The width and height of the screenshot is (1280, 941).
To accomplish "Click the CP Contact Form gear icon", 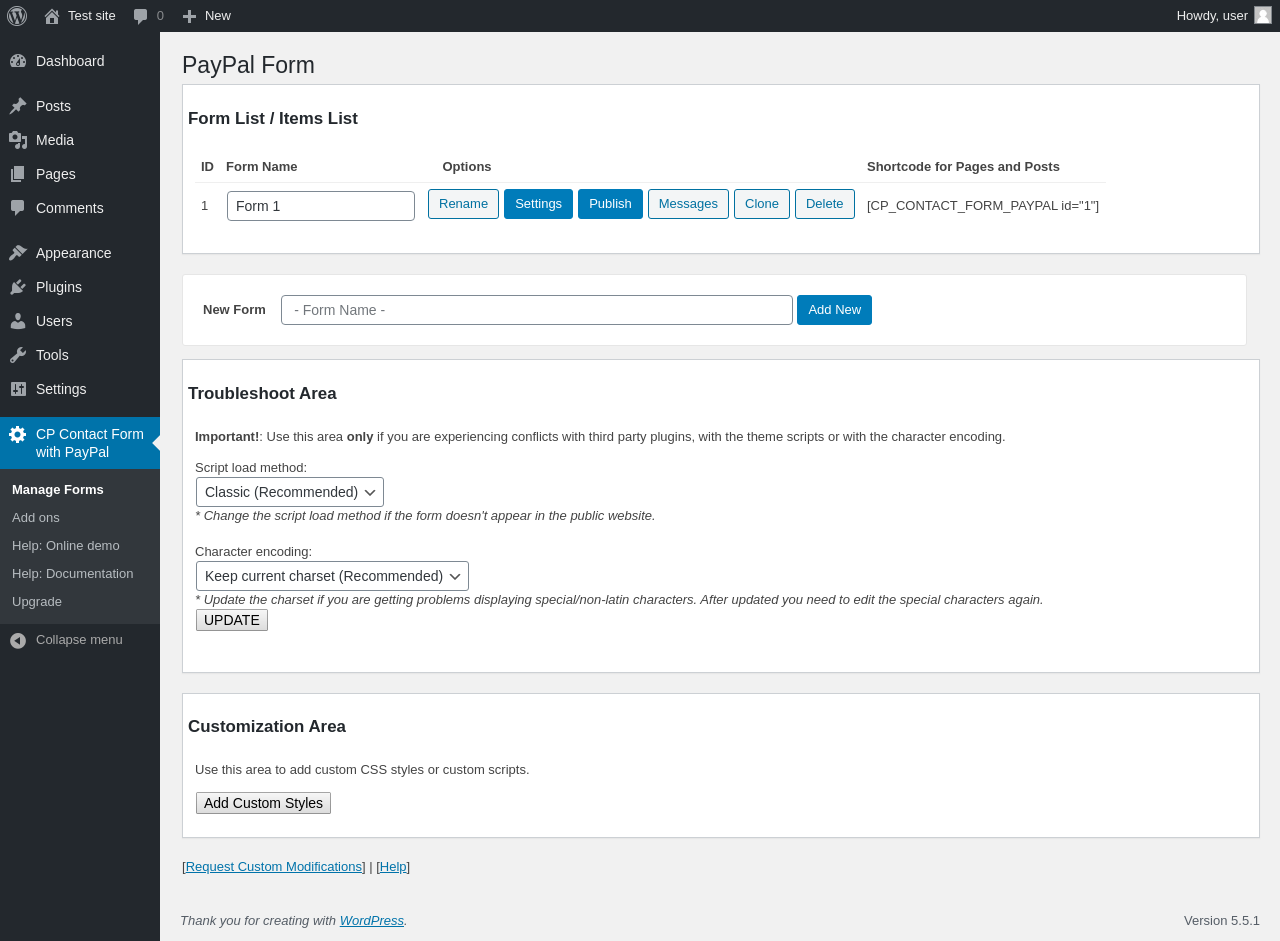I will click(18, 434).
